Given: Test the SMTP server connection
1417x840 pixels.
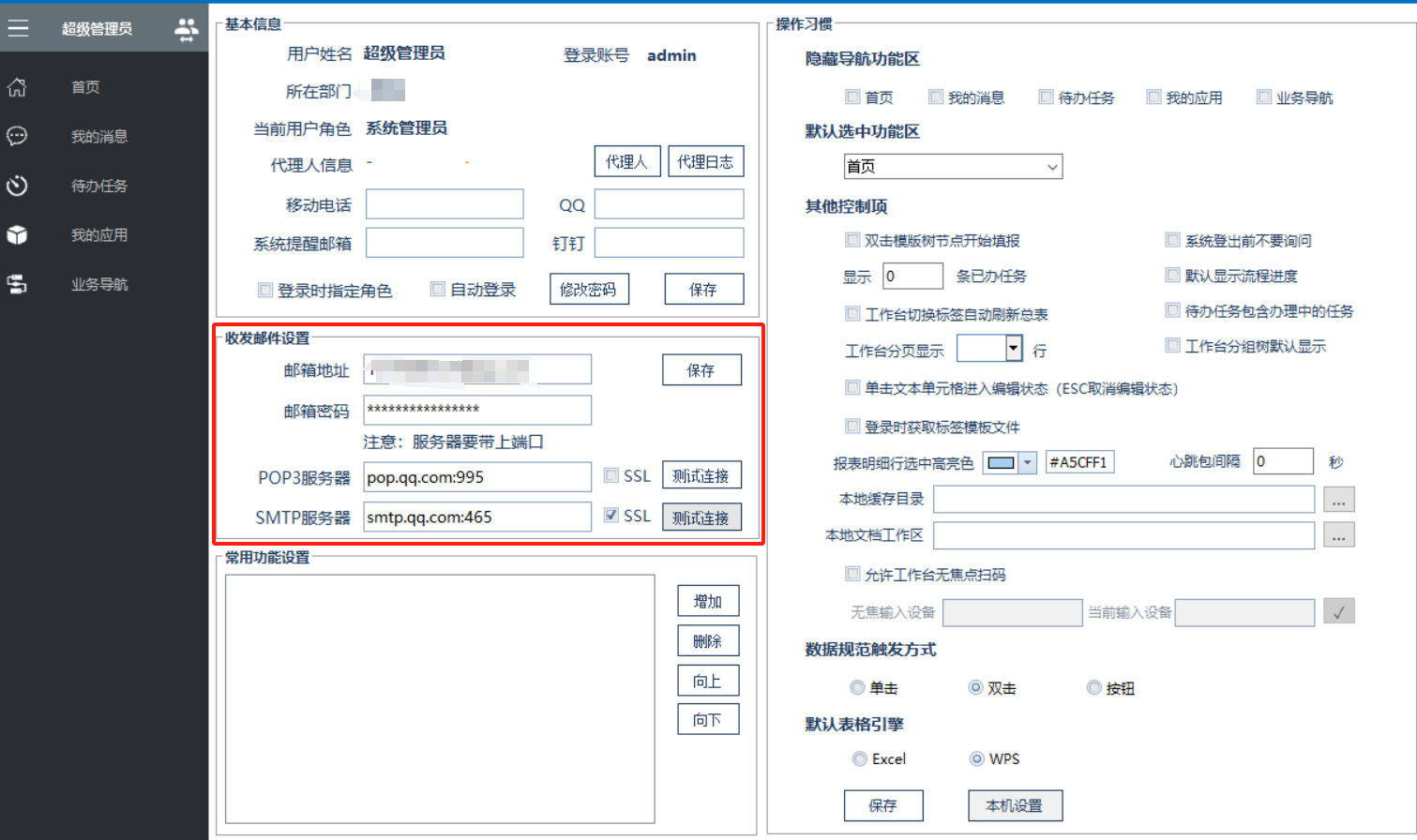Looking at the screenshot, I should point(701,517).
